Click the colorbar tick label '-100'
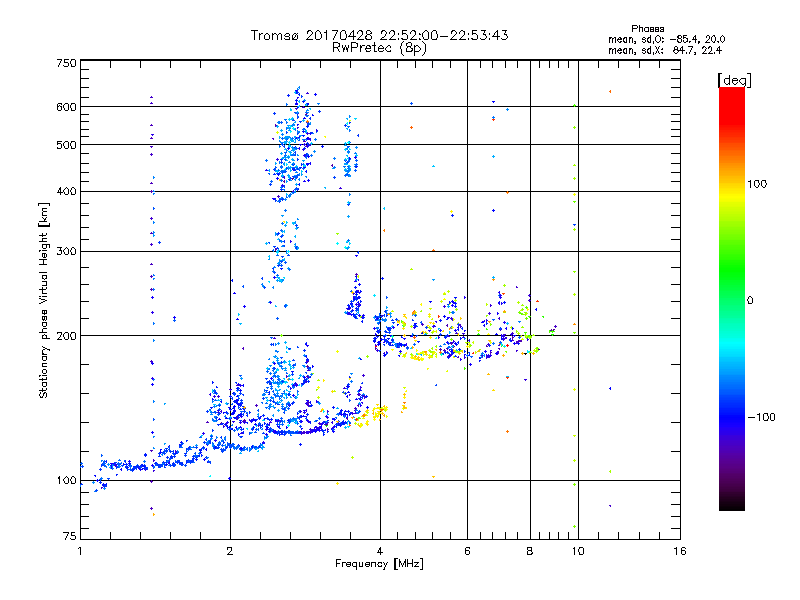 pyautogui.click(x=762, y=417)
